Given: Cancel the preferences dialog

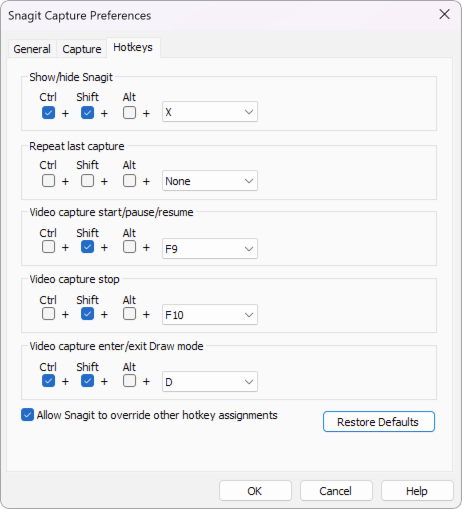Looking at the screenshot, I should click(x=336, y=491).
